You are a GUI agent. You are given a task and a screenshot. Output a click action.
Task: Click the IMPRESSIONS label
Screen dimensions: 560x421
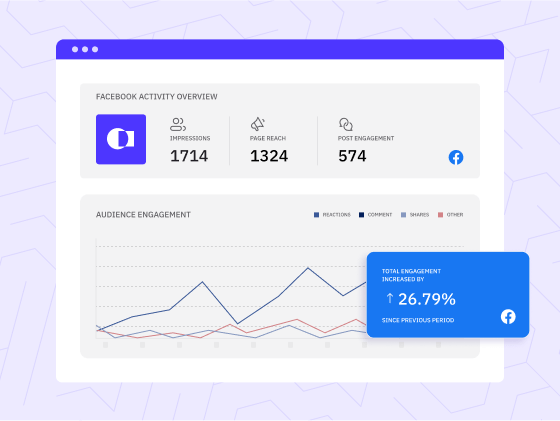click(x=190, y=138)
